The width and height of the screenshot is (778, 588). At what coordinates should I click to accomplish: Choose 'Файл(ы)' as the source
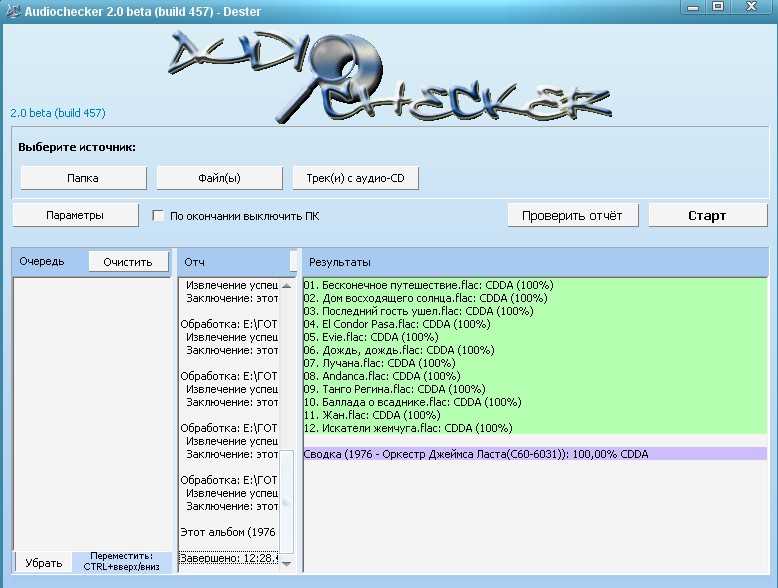point(219,178)
